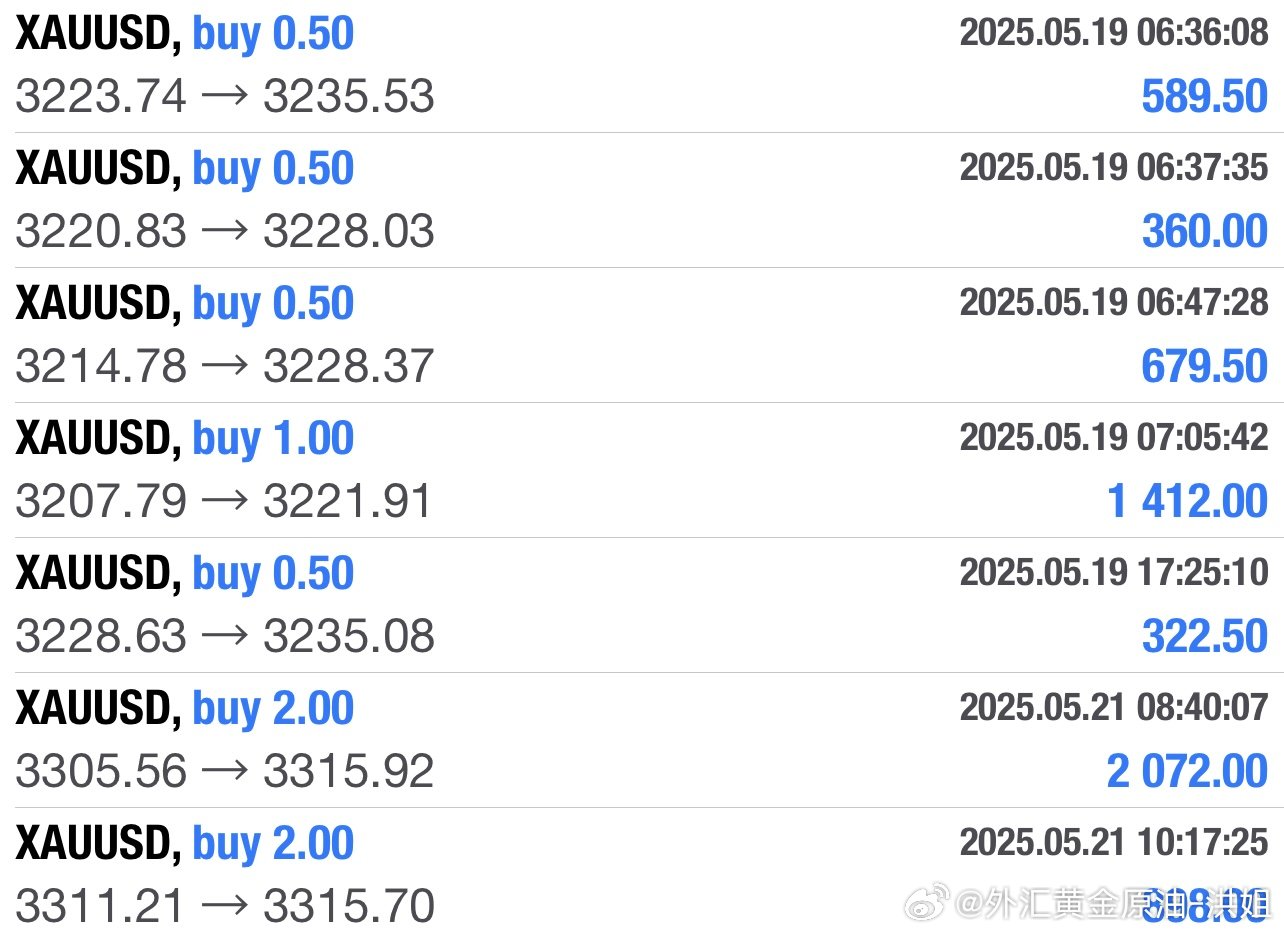Open the 679.50 profit trade row
Image resolution: width=1284 pixels, height=934 pixels.
tap(642, 335)
